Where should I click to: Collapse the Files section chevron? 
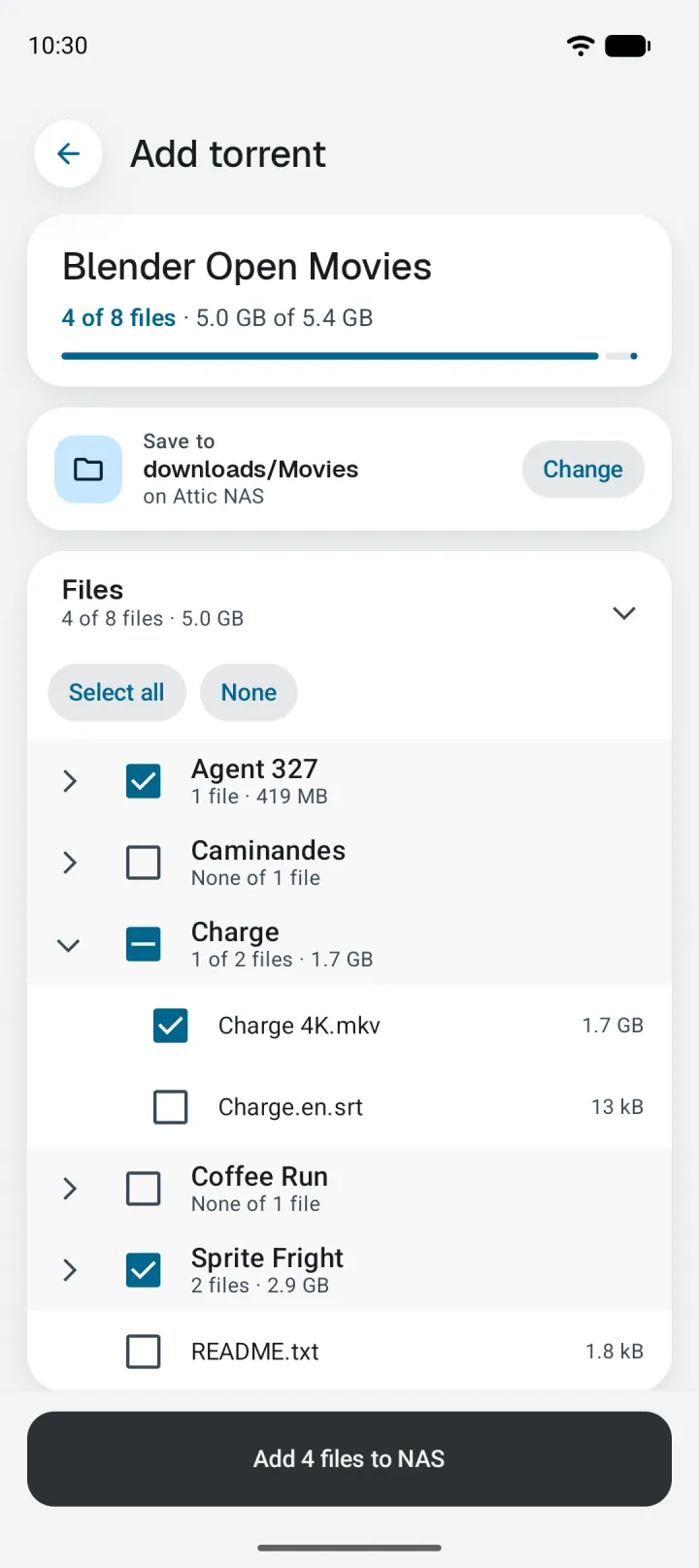click(x=624, y=613)
